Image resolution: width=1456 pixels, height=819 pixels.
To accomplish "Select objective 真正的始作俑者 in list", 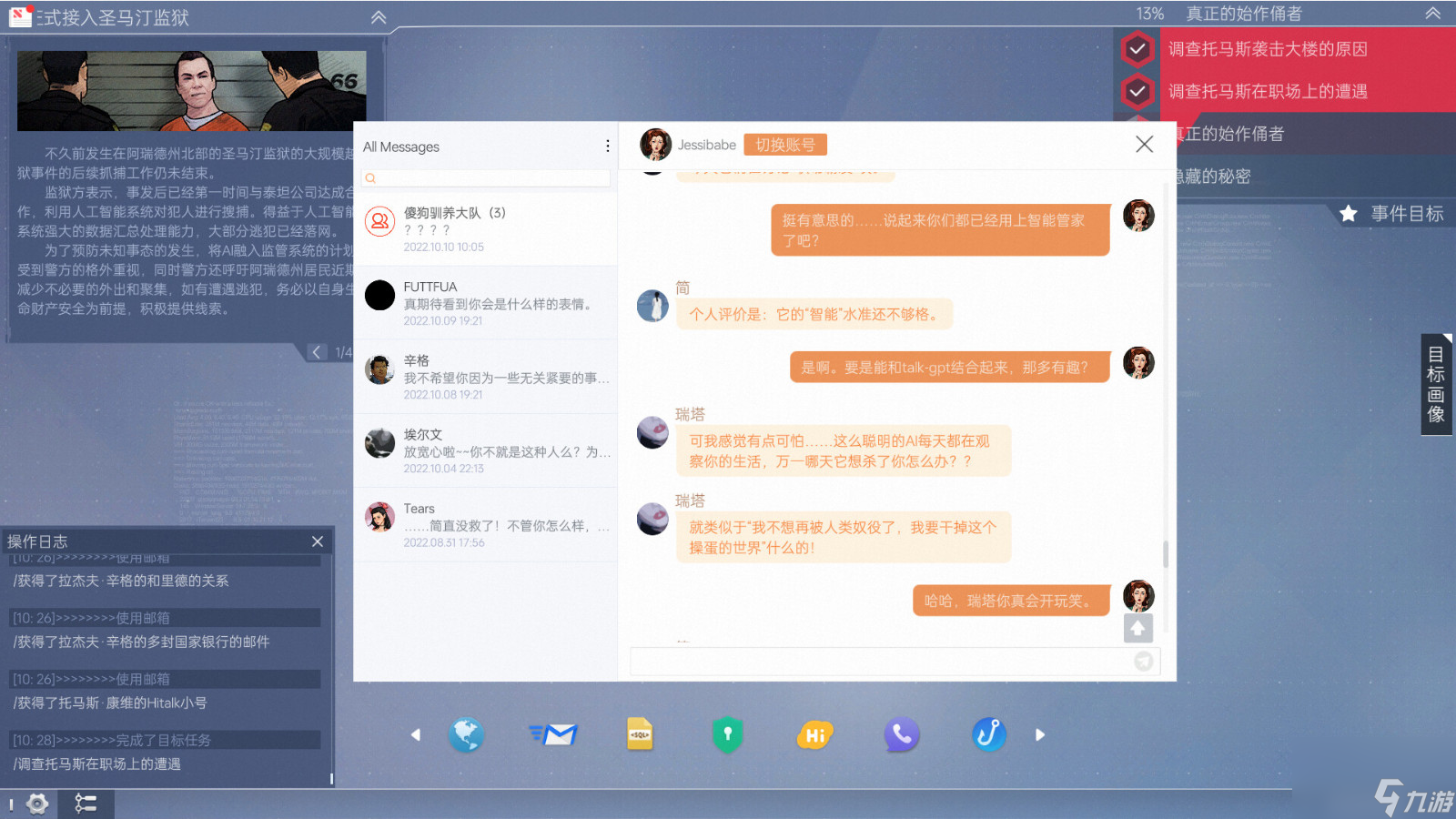I will point(1230,134).
